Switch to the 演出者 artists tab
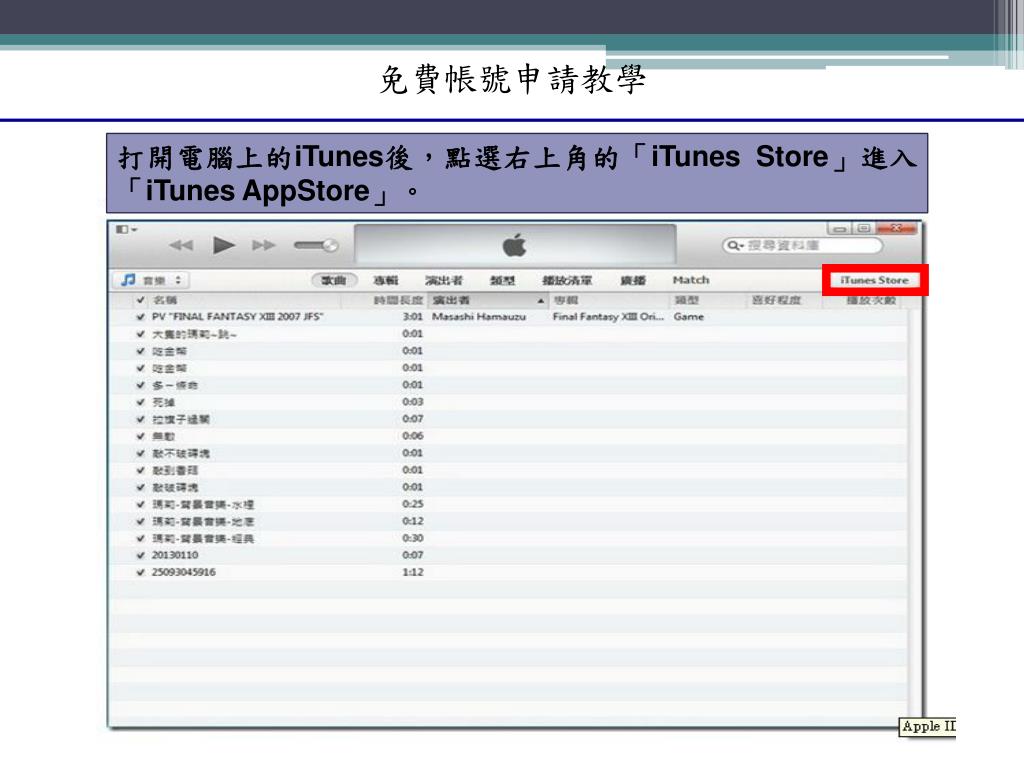1024x768 pixels. (x=444, y=280)
